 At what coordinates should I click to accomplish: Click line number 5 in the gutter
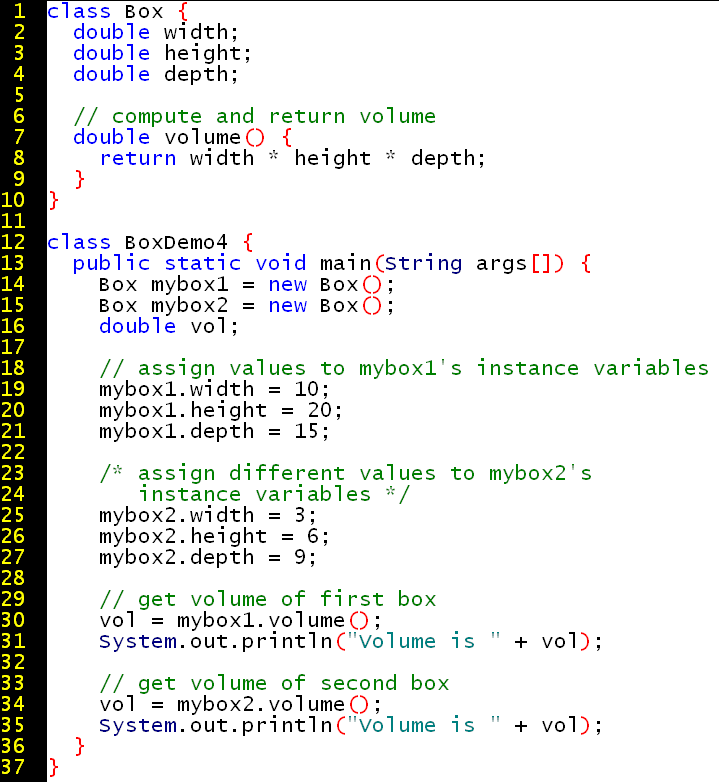pos(19,95)
